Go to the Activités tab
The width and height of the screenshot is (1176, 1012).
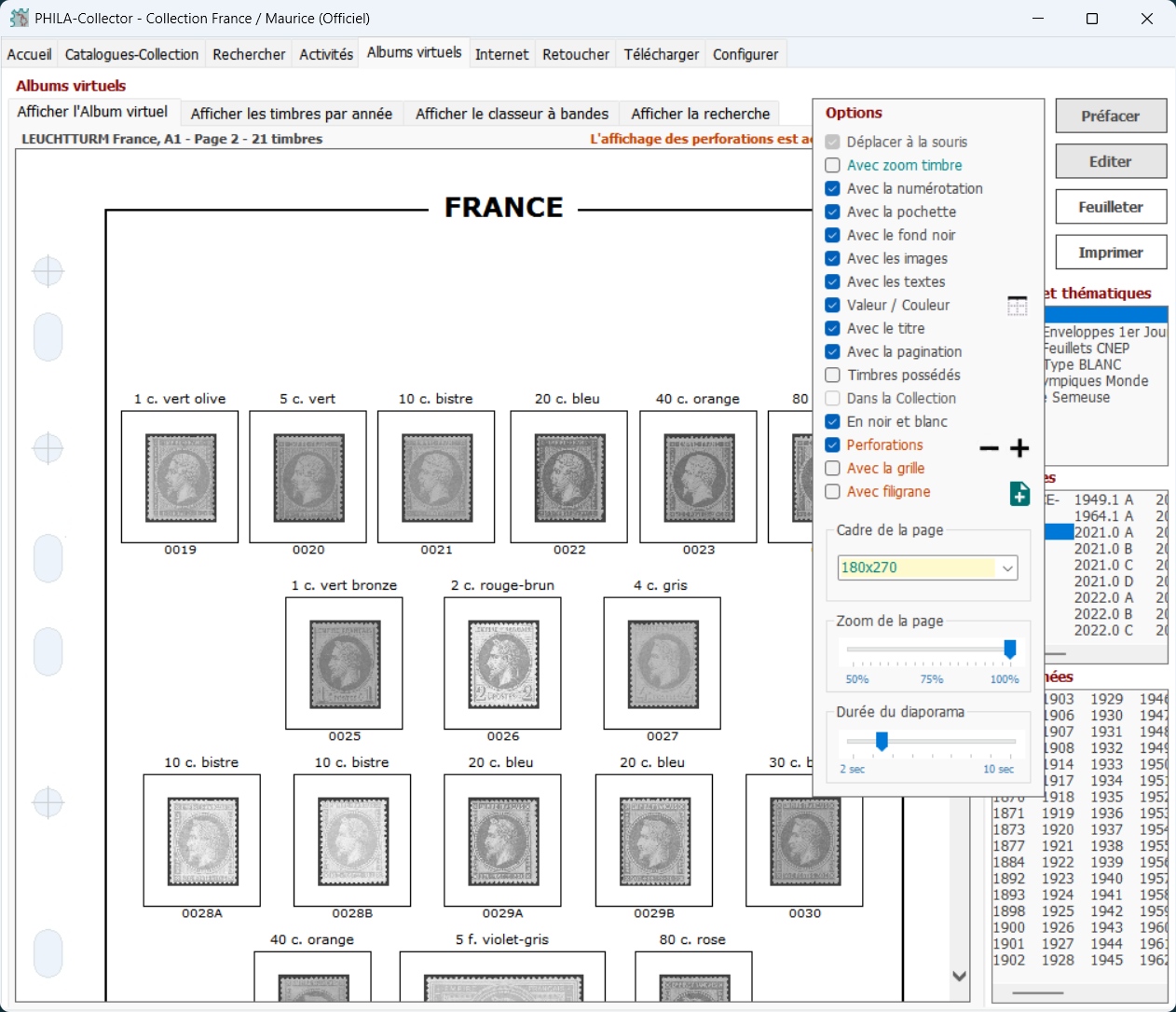[x=326, y=54]
